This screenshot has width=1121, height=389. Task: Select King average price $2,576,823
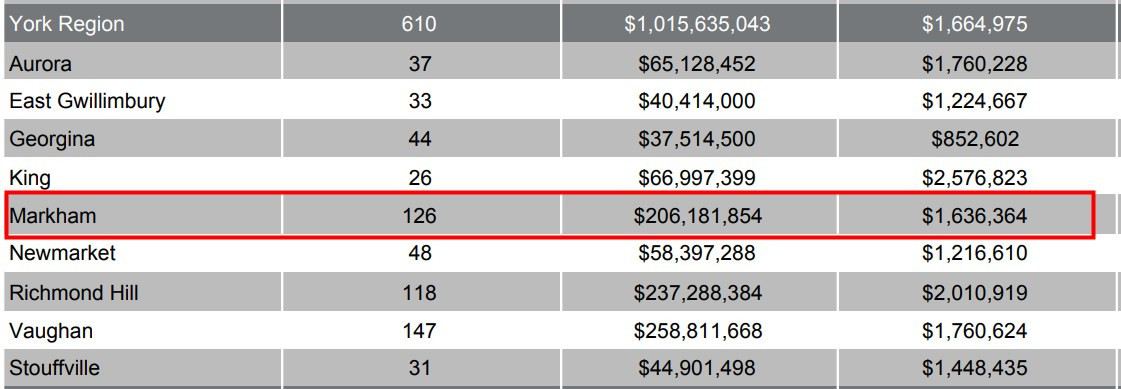(974, 177)
